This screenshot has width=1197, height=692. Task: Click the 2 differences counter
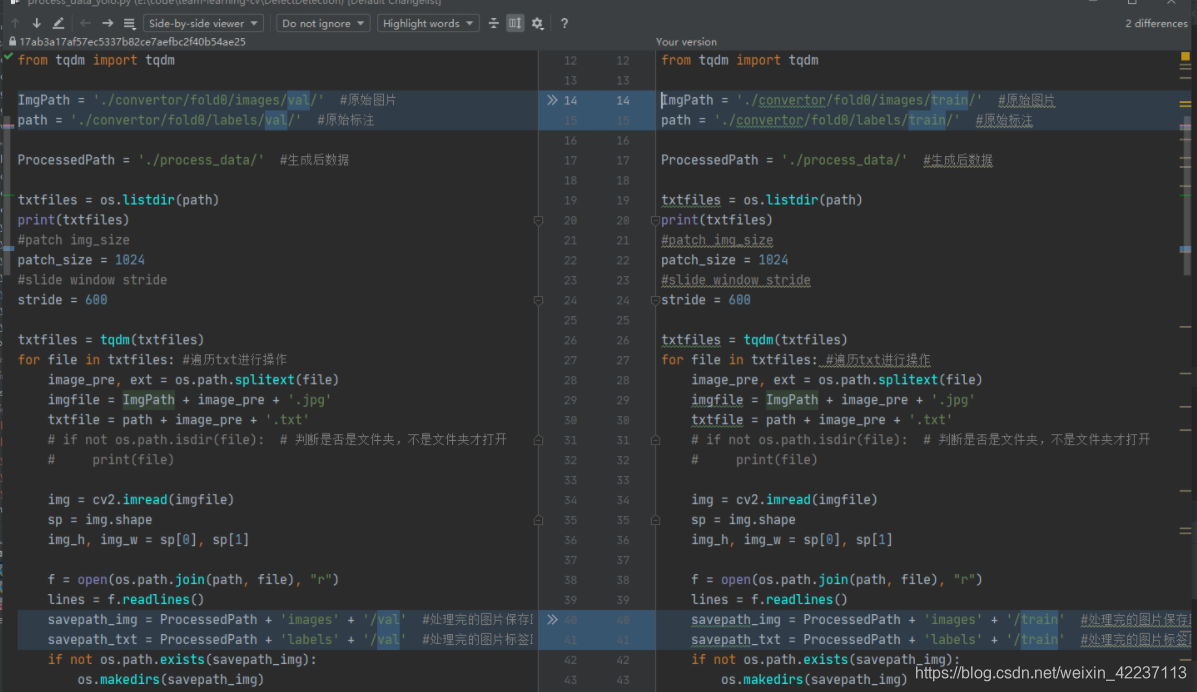1156,24
